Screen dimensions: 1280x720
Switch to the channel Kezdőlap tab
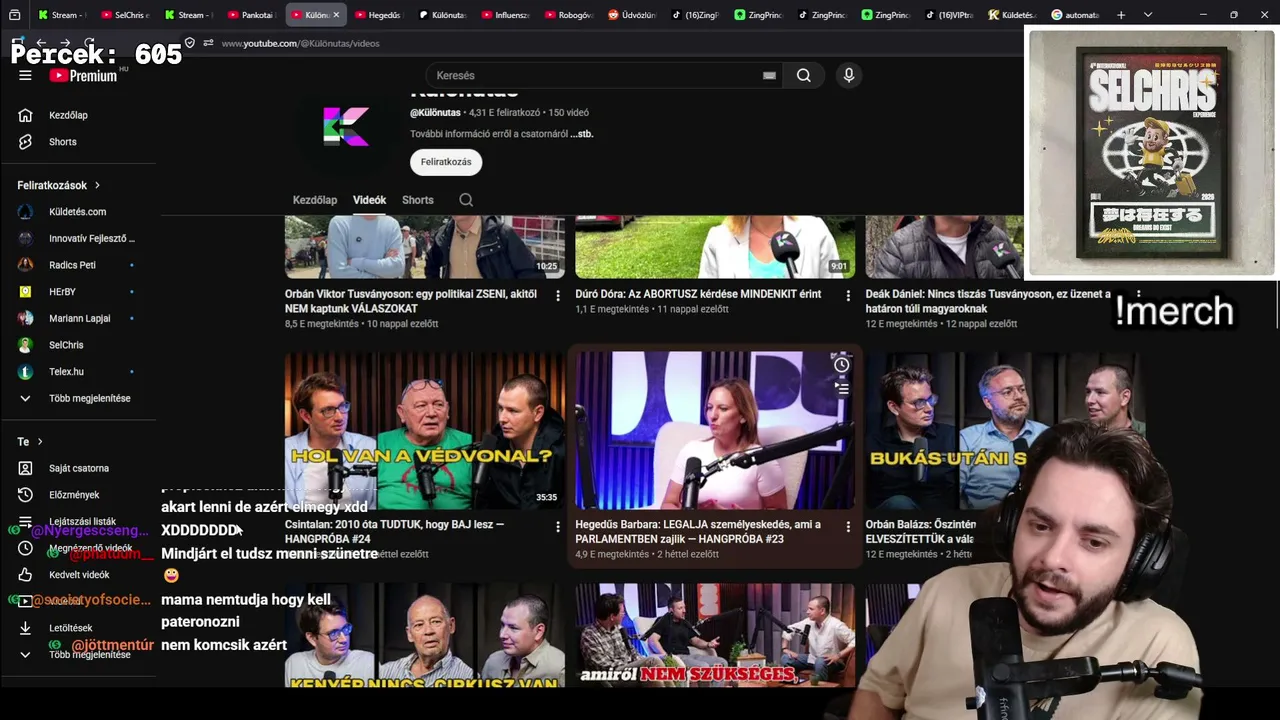tap(315, 200)
